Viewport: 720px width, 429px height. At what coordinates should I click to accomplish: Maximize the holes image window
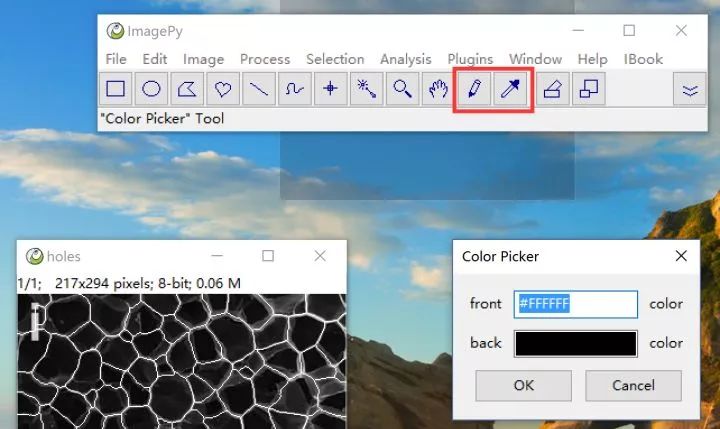268,256
